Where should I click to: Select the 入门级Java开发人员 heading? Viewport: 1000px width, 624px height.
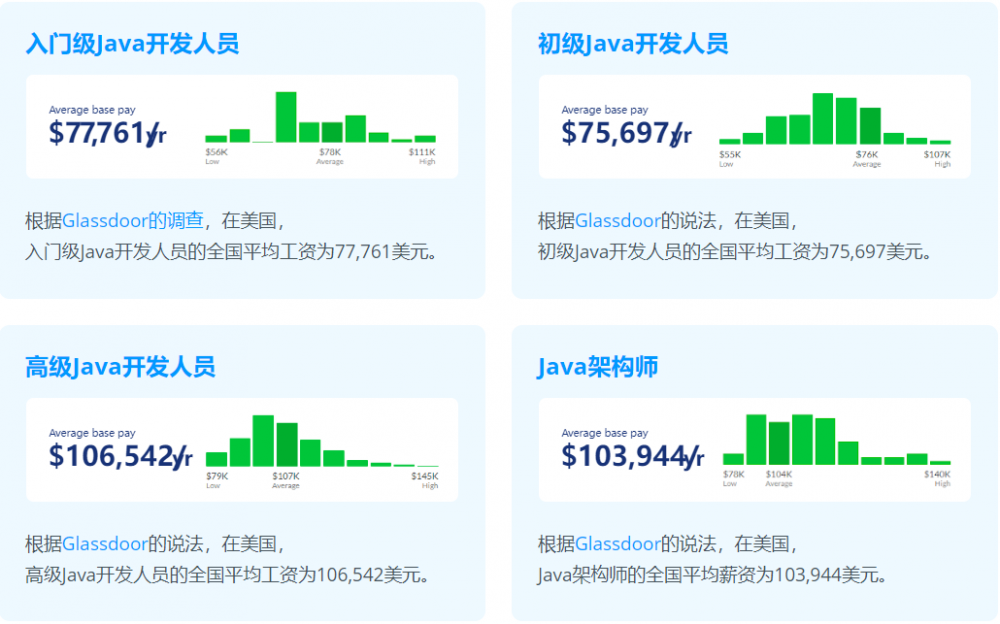pyautogui.click(x=133, y=44)
